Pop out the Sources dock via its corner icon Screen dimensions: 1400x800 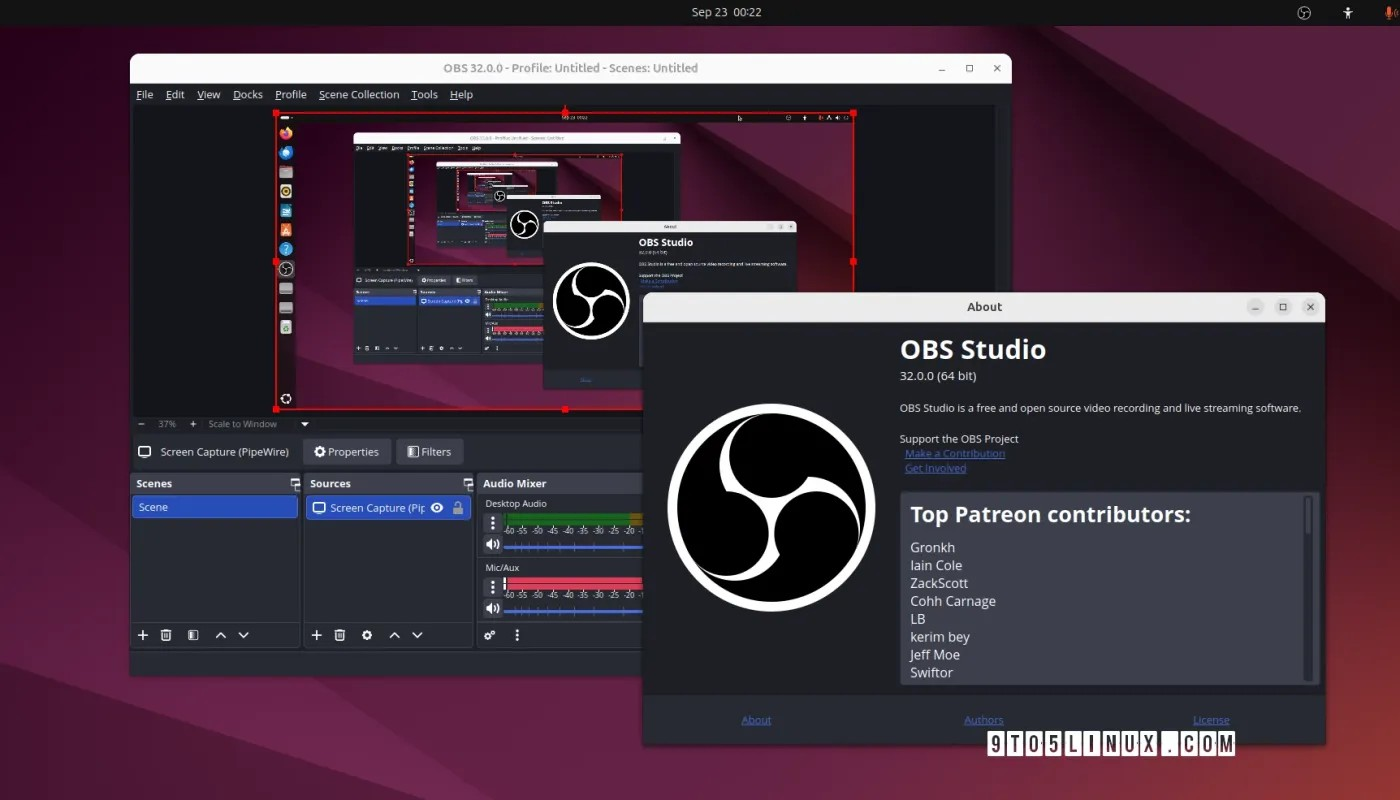click(467, 483)
